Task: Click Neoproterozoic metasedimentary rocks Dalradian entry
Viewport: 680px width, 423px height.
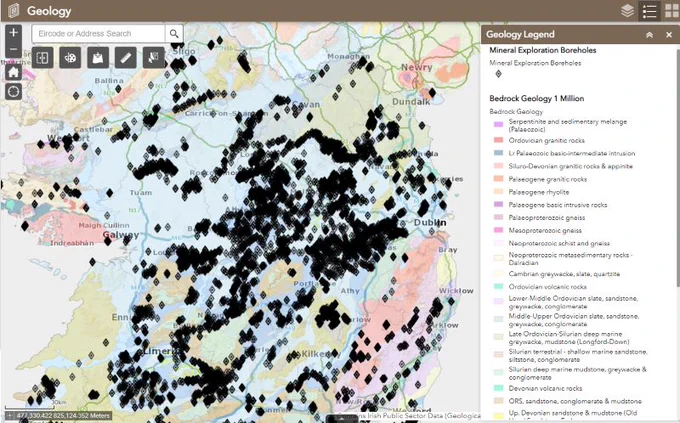Action: point(570,259)
